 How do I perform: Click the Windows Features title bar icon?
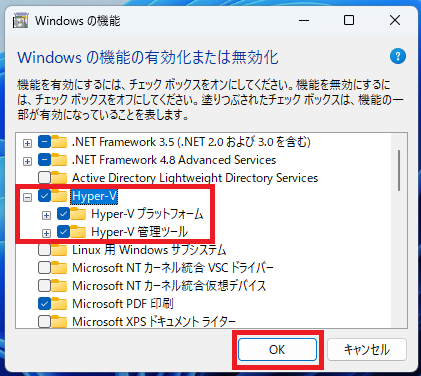click(20, 21)
